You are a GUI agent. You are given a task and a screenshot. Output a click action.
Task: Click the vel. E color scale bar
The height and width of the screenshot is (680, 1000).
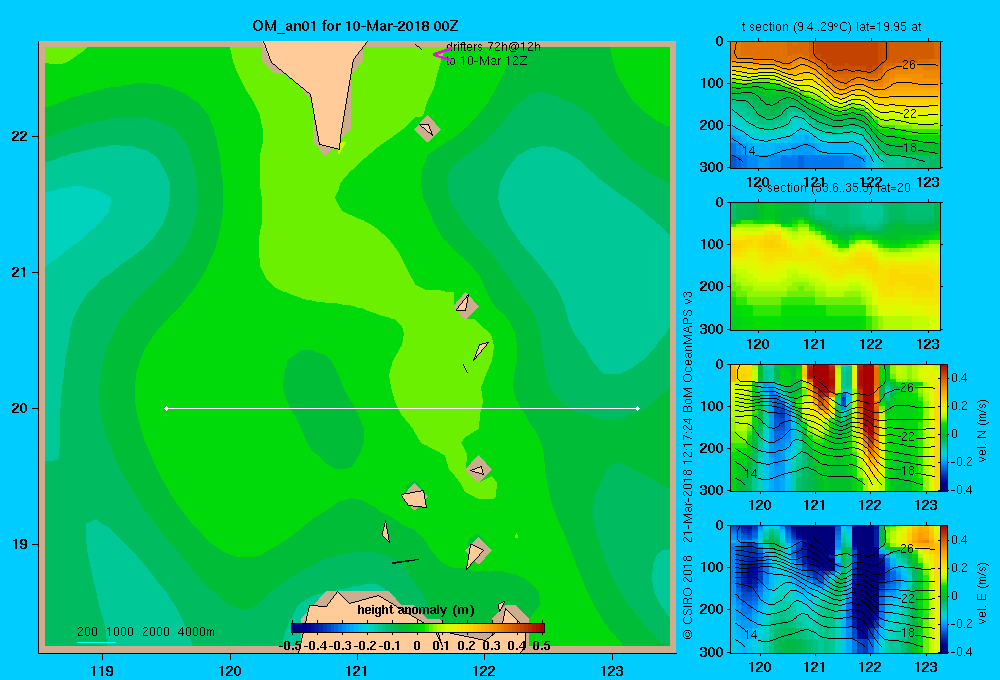[944, 589]
